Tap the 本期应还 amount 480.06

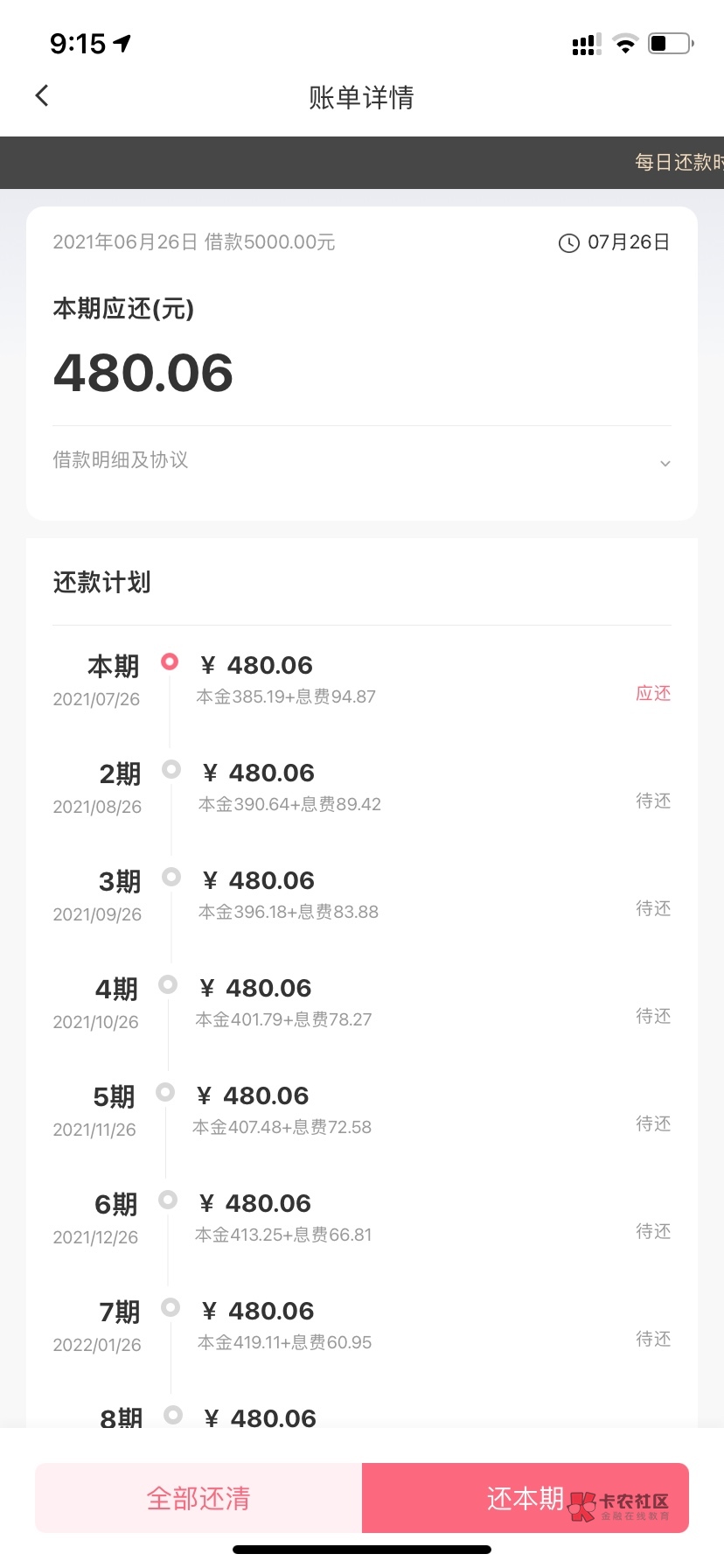point(143,374)
